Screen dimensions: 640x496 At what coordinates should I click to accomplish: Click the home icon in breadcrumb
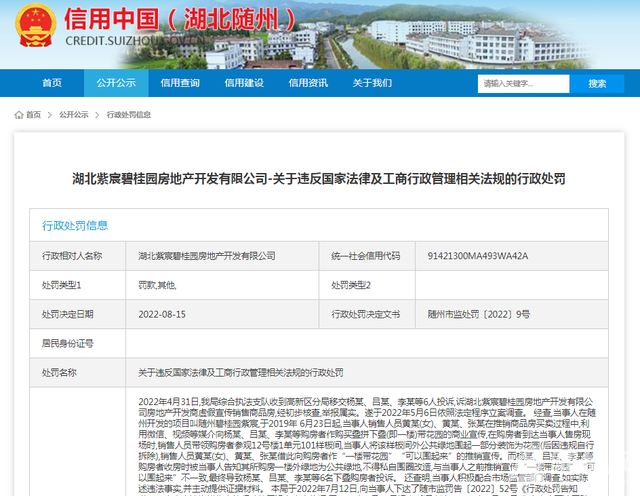[x=19, y=115]
